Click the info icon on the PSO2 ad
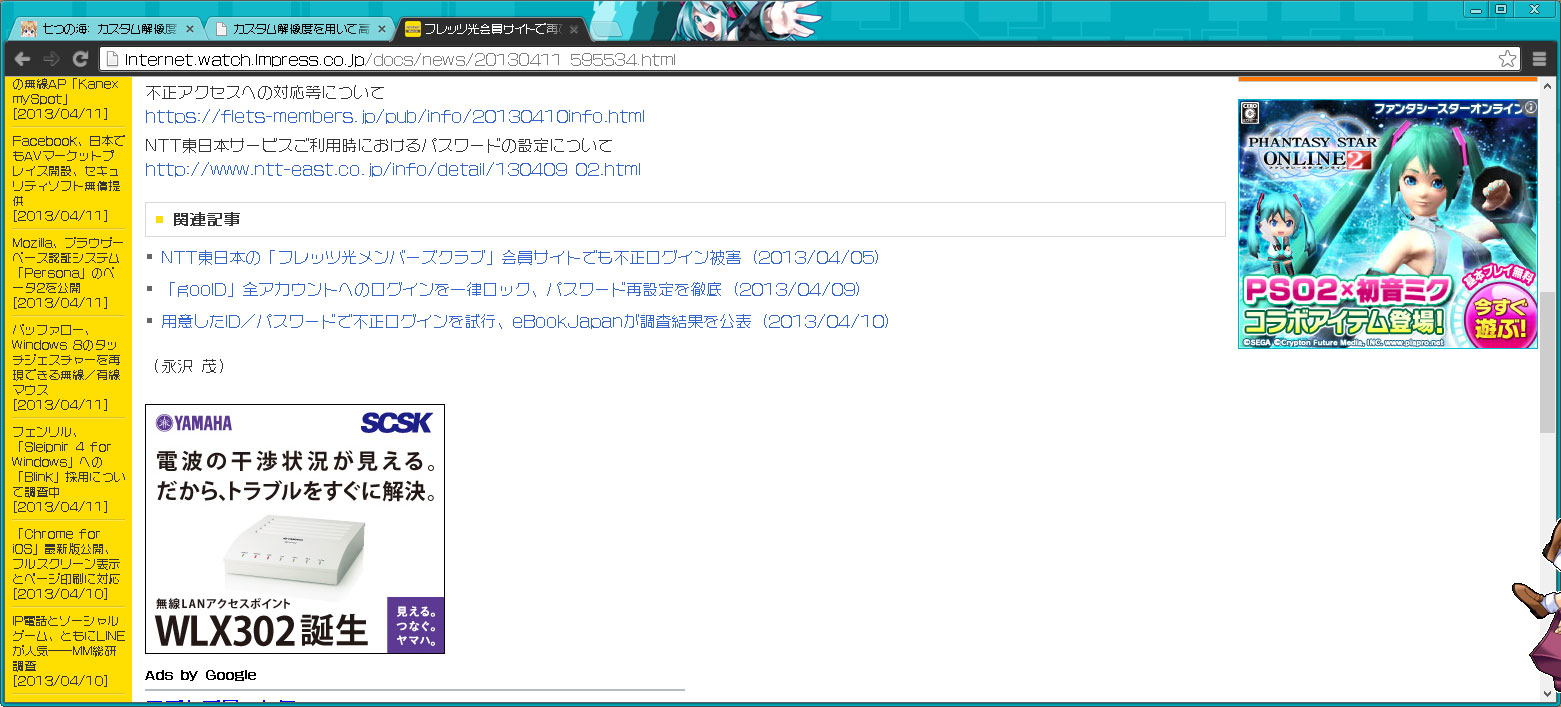 (x=1530, y=106)
